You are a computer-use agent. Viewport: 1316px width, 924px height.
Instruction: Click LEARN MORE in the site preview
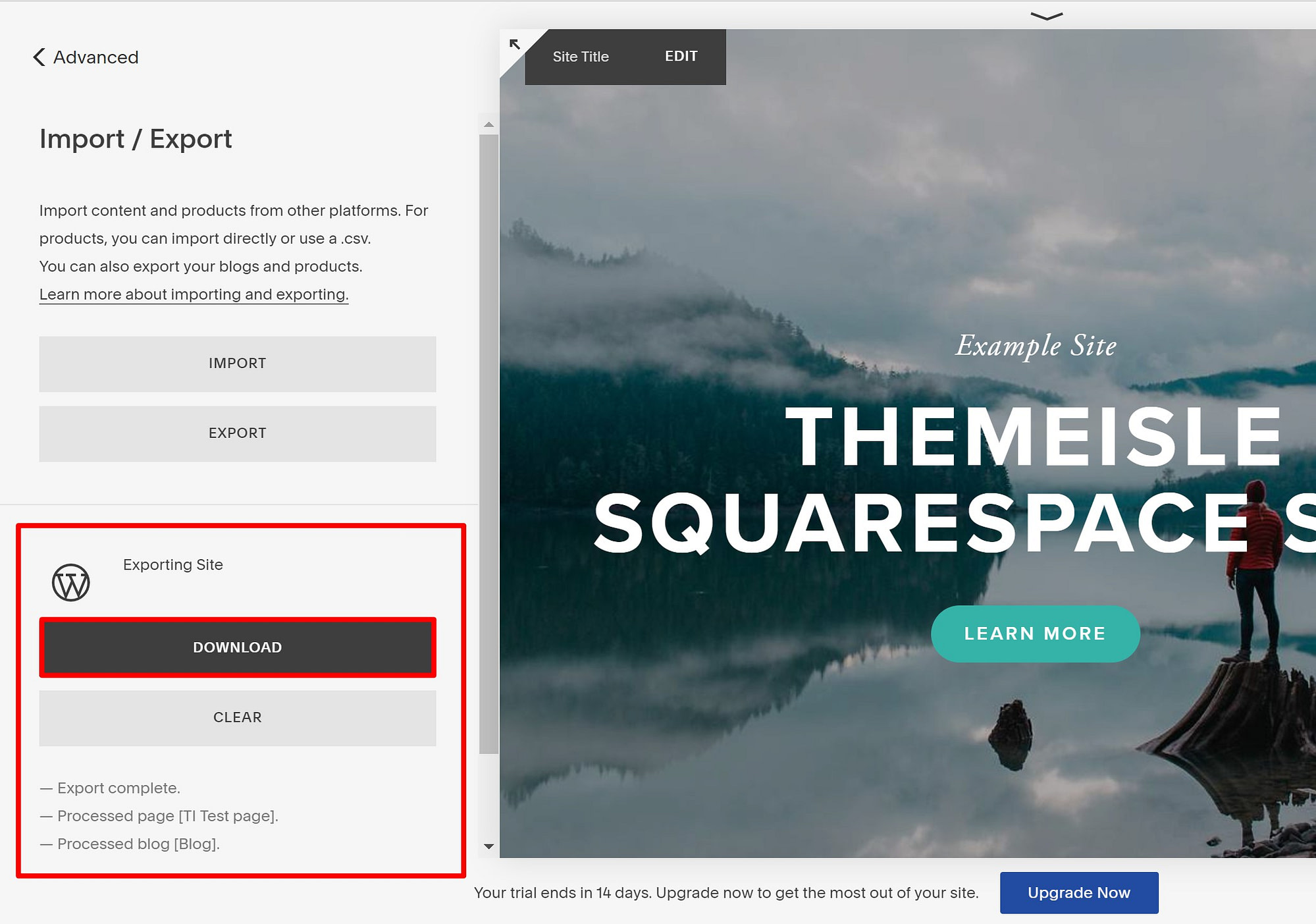point(1034,633)
